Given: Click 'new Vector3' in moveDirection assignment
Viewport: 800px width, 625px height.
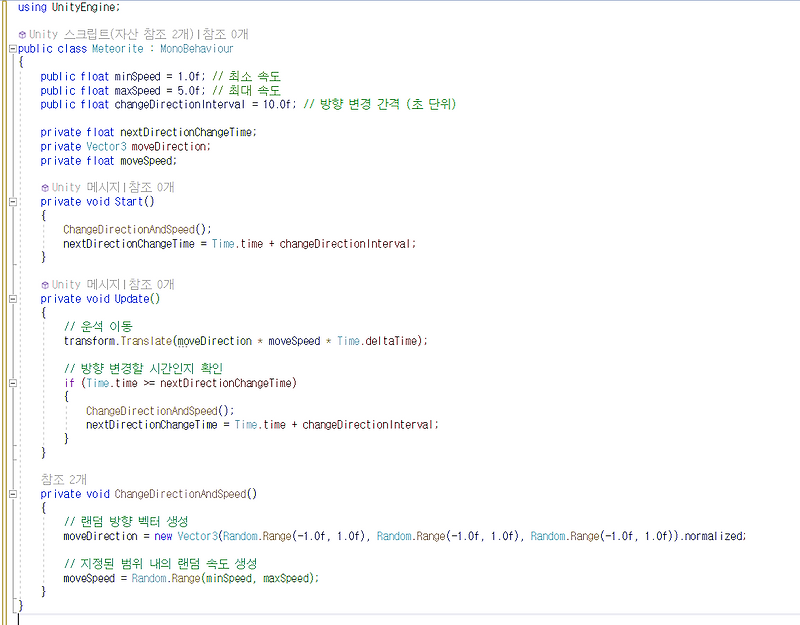Looking at the screenshot, I should [x=186, y=536].
